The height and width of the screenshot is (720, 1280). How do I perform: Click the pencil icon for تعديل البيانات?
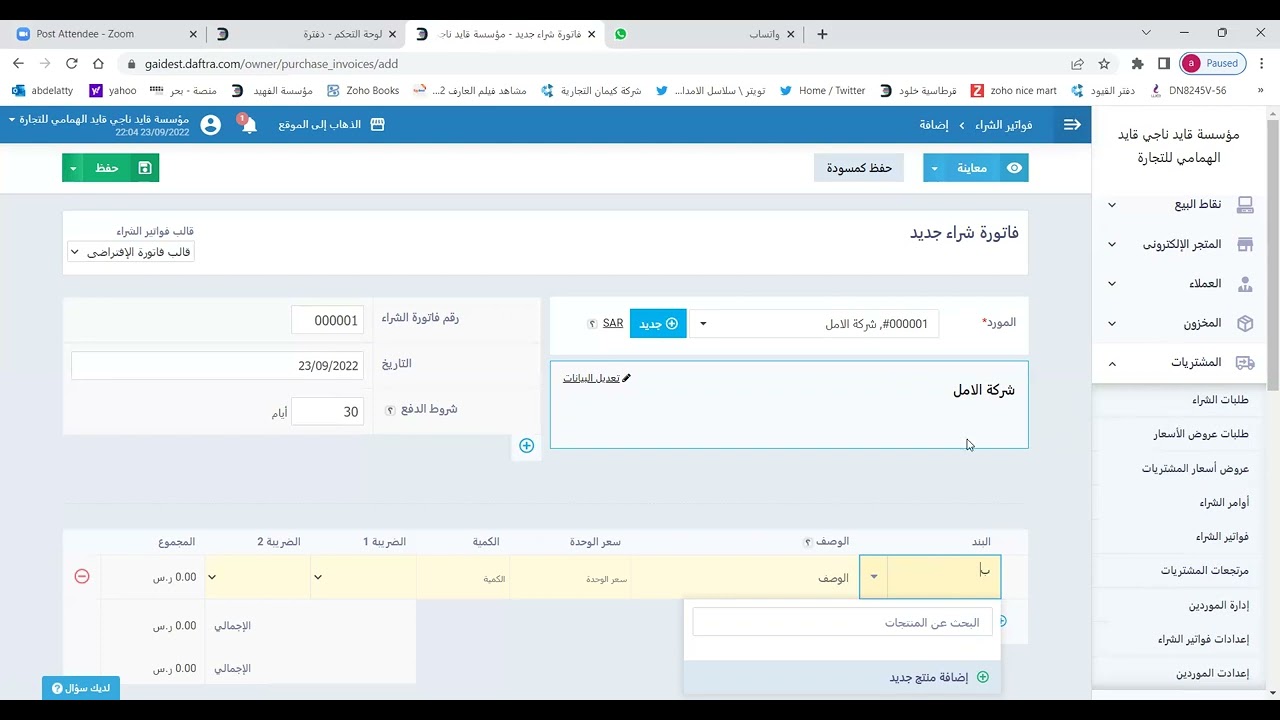(x=626, y=378)
